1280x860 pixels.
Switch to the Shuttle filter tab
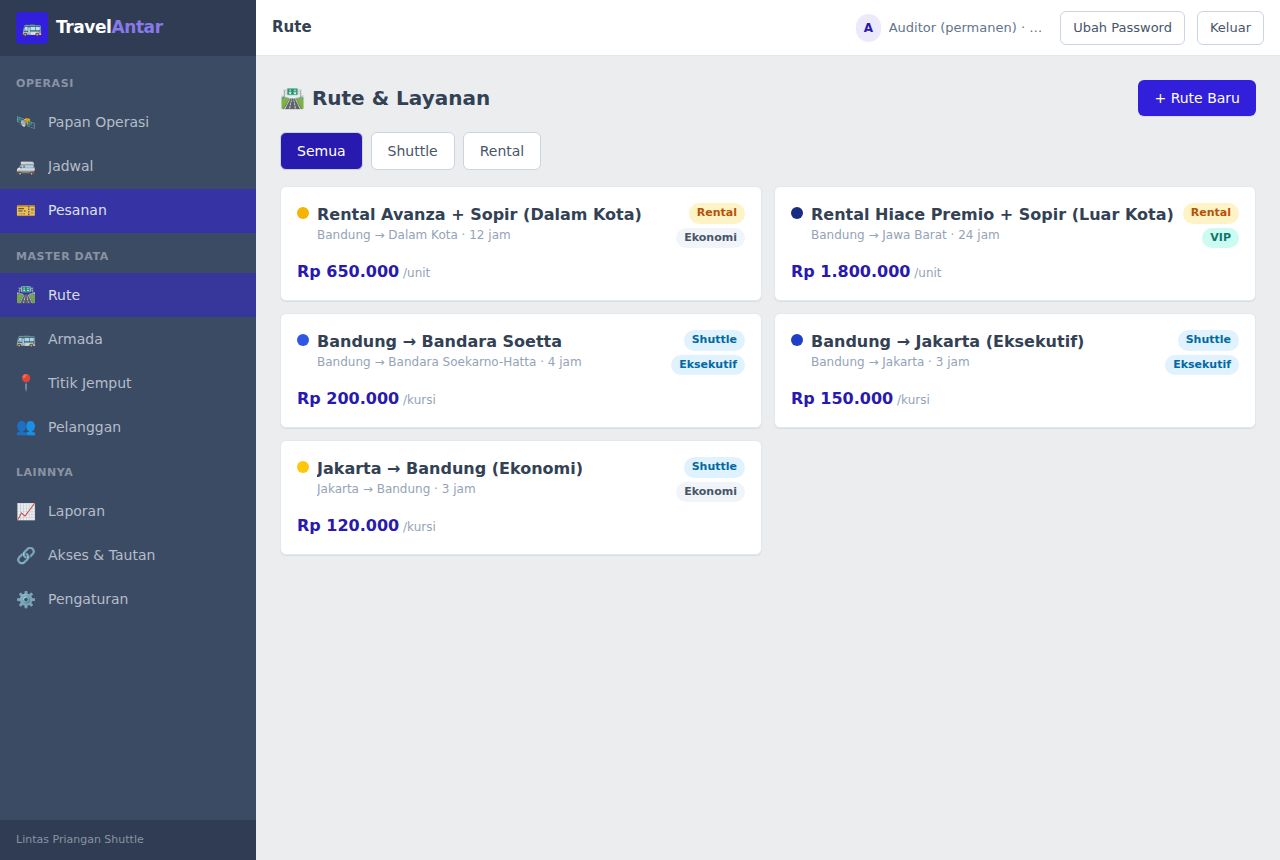(x=413, y=151)
